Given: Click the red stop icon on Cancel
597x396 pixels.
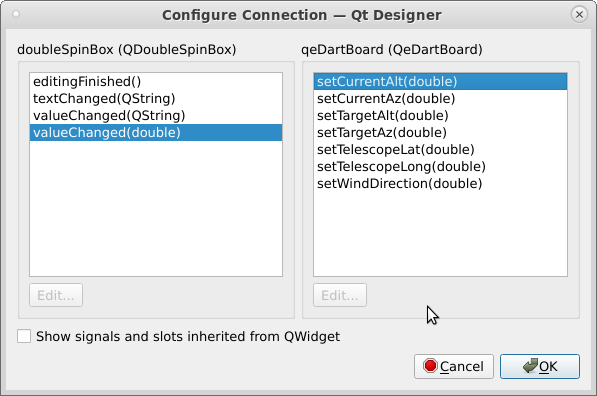Looking at the screenshot, I should coord(430,366).
